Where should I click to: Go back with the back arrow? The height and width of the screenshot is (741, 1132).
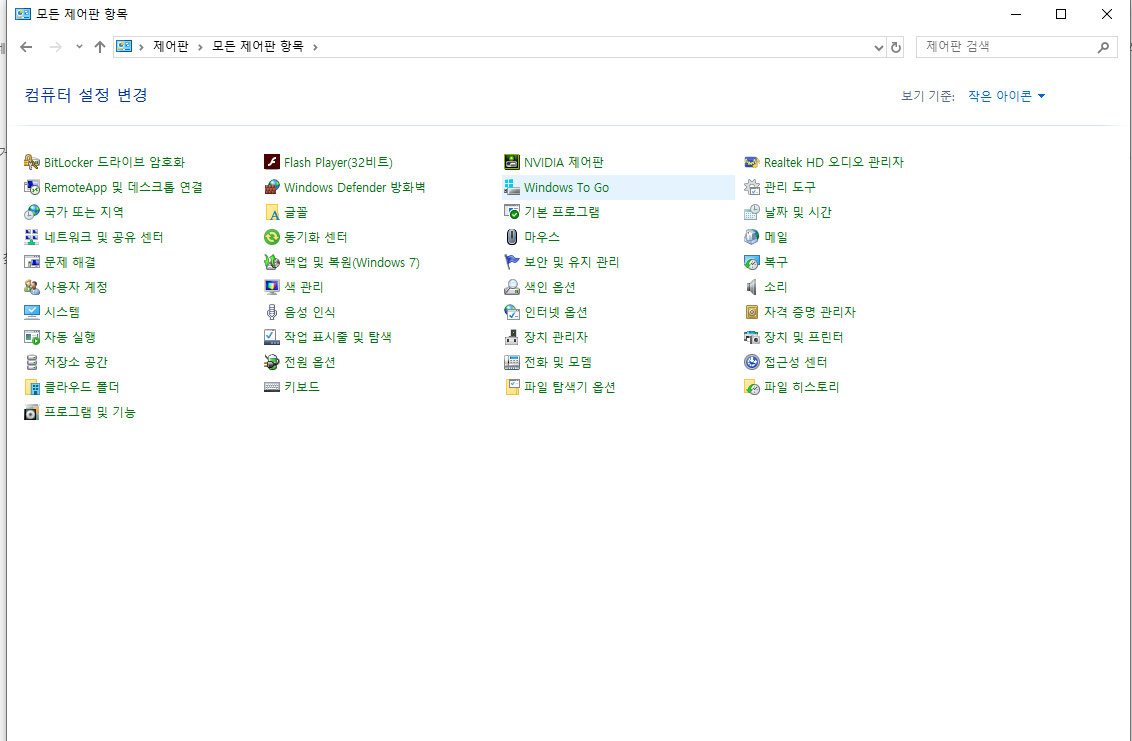(27, 47)
